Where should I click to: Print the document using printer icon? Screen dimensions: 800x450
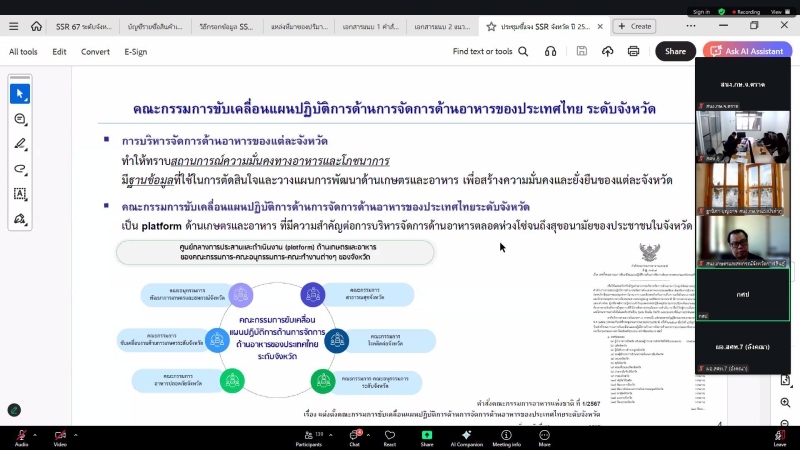click(x=633, y=51)
